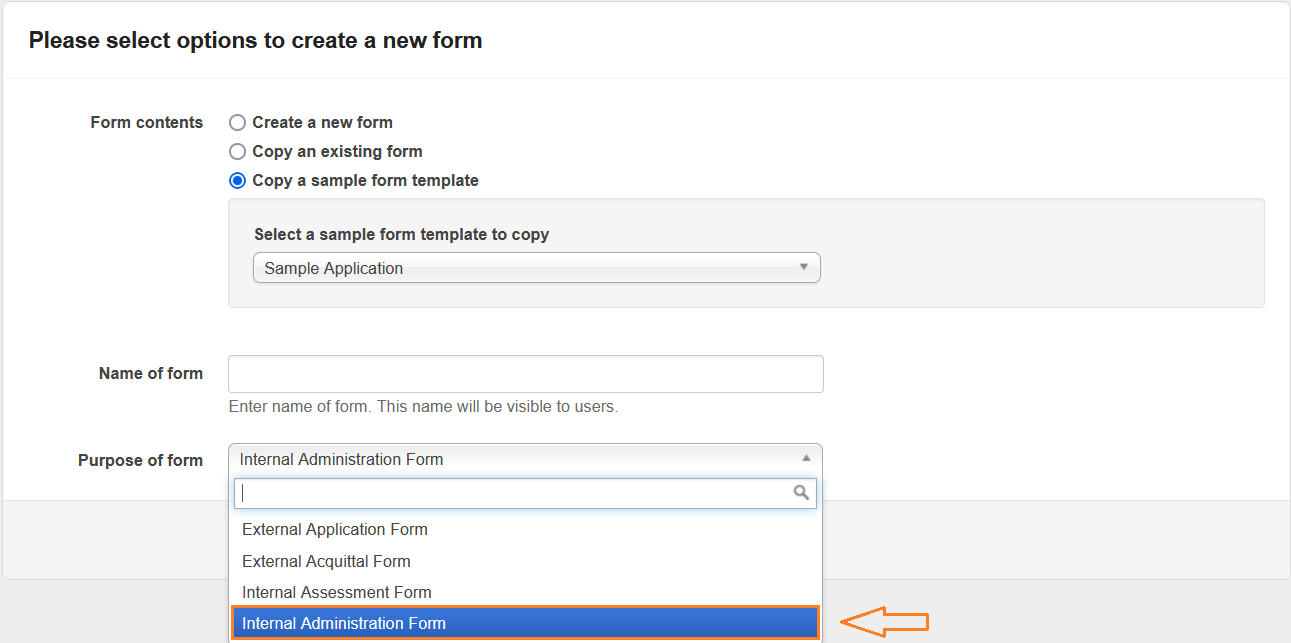Click the "Enter name of form" helper text

[x=423, y=407]
